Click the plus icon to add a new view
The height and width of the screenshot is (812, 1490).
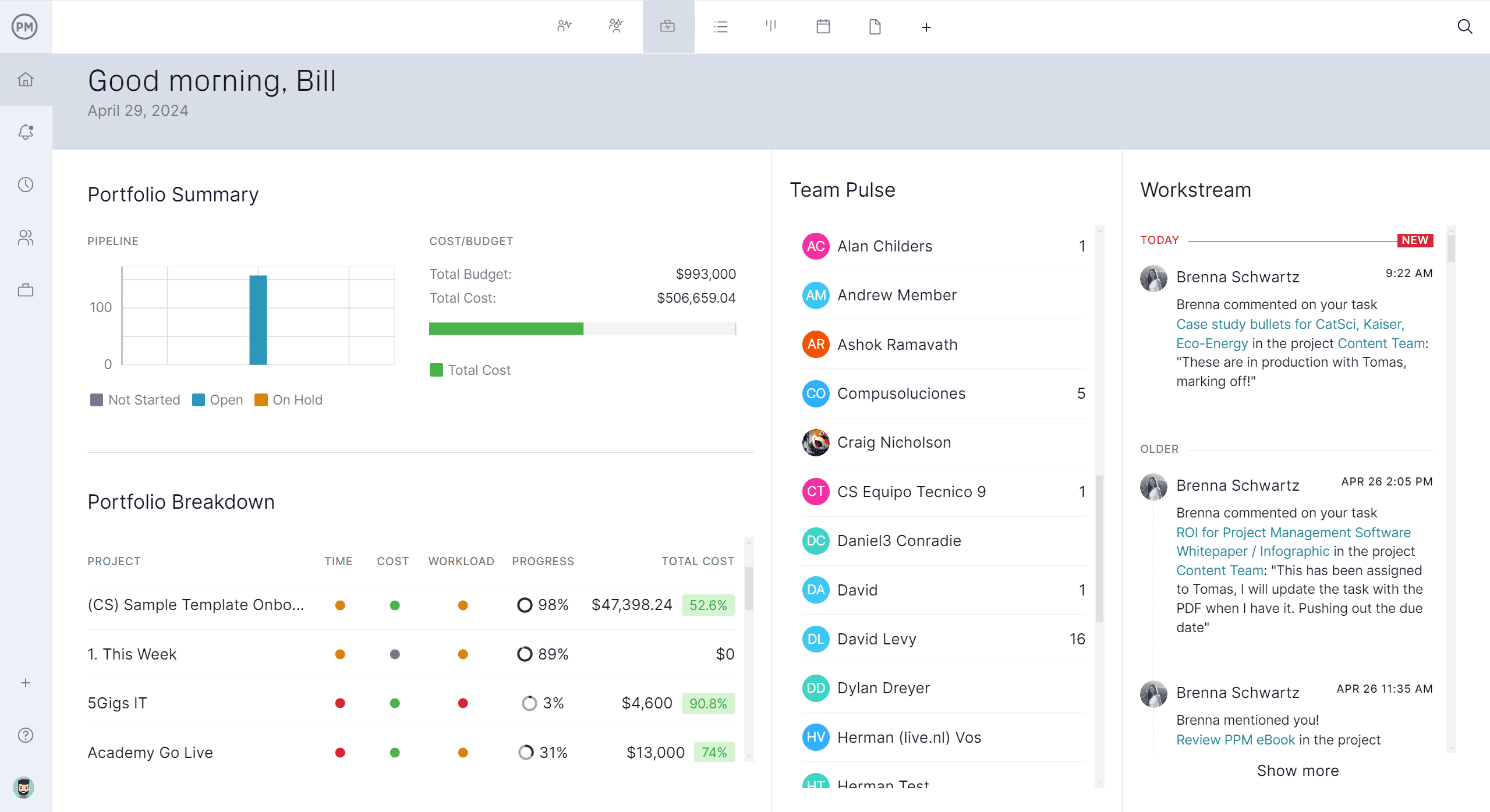[925, 27]
